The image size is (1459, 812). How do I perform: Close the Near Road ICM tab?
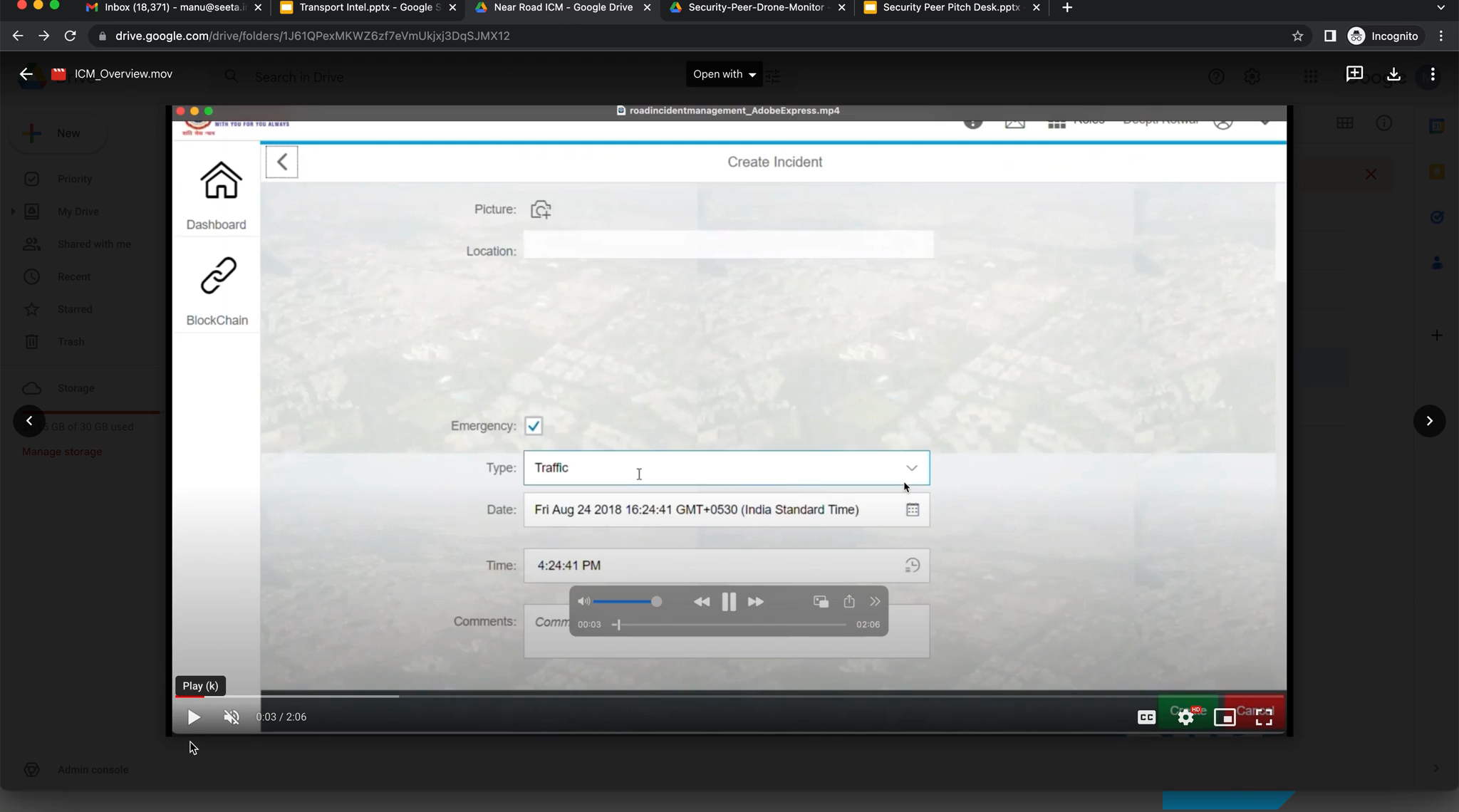pos(647,8)
